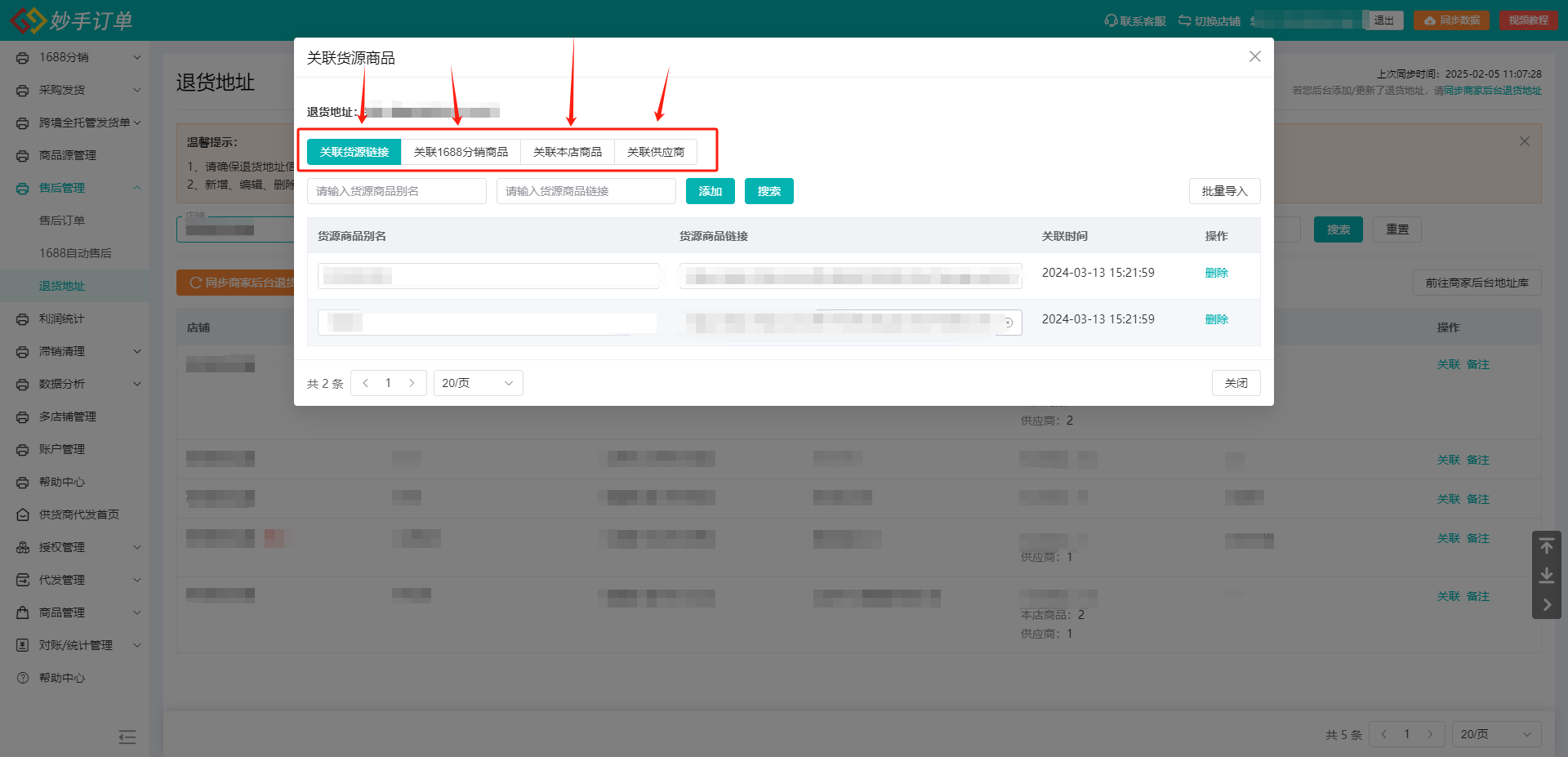Viewport: 1568px width, 757px height.
Task: Collapse the sidebar using the fold icon
Action: pos(127,737)
